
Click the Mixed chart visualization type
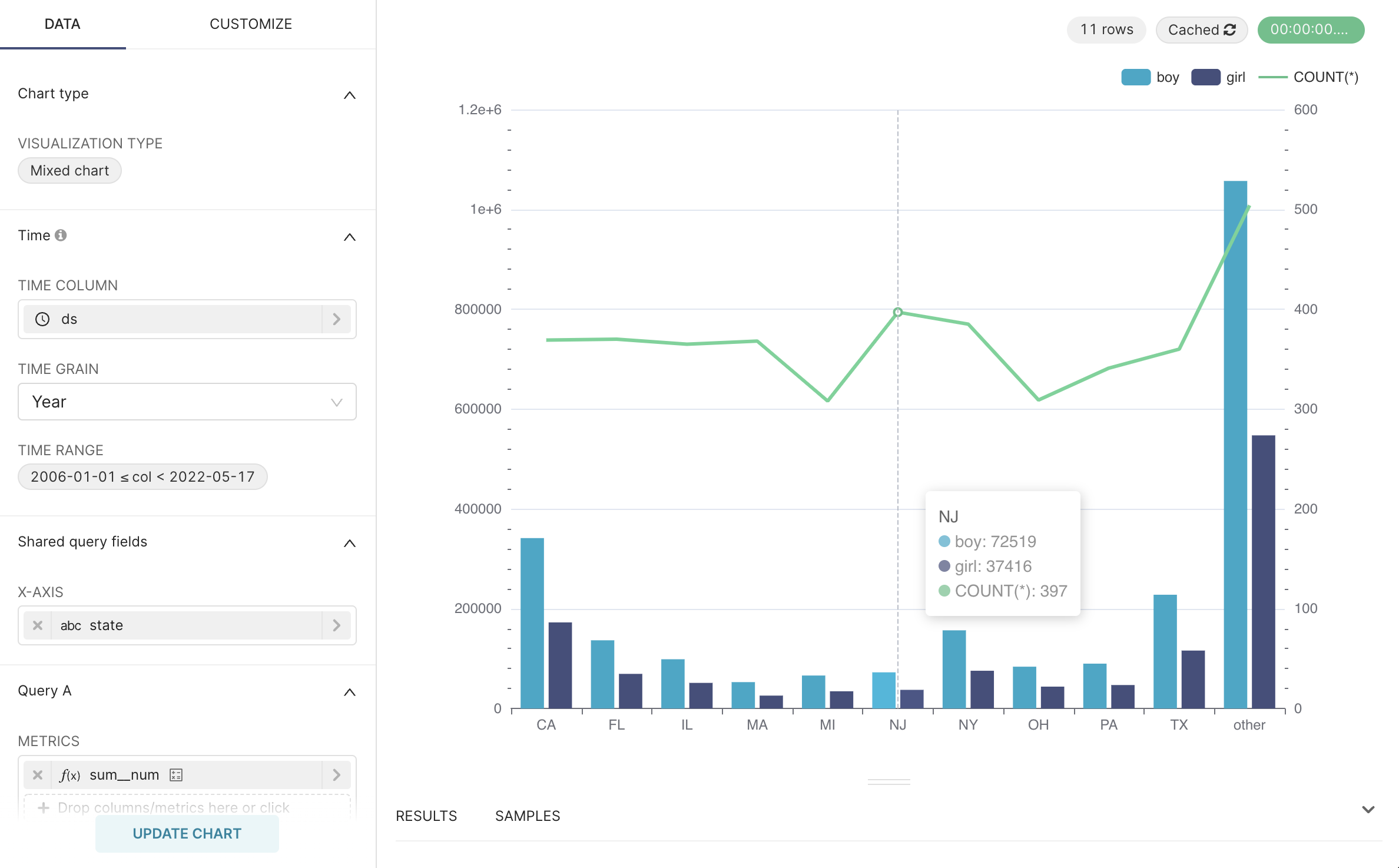[x=69, y=171]
